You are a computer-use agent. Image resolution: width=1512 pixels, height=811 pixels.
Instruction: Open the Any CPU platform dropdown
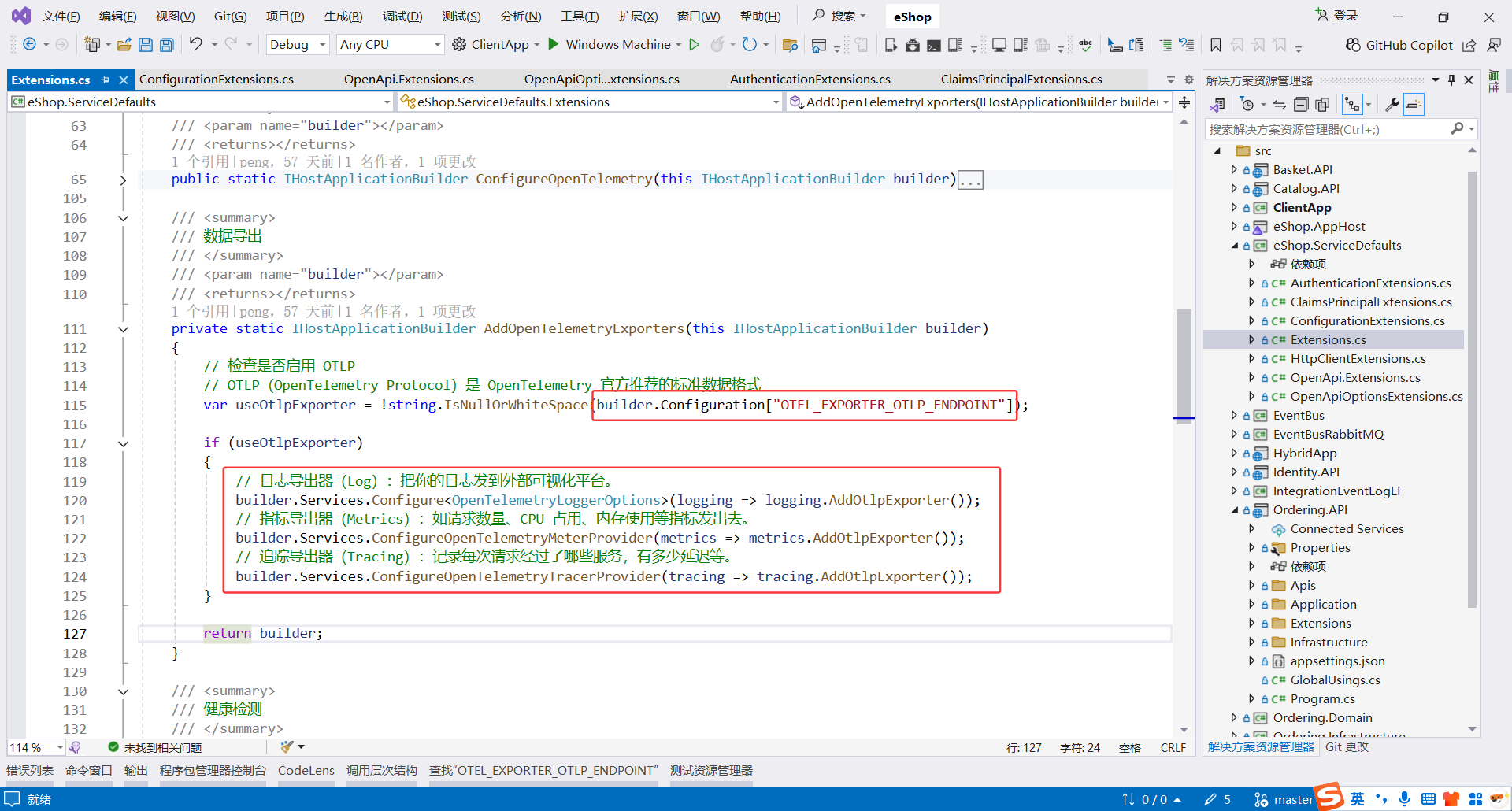coord(391,45)
